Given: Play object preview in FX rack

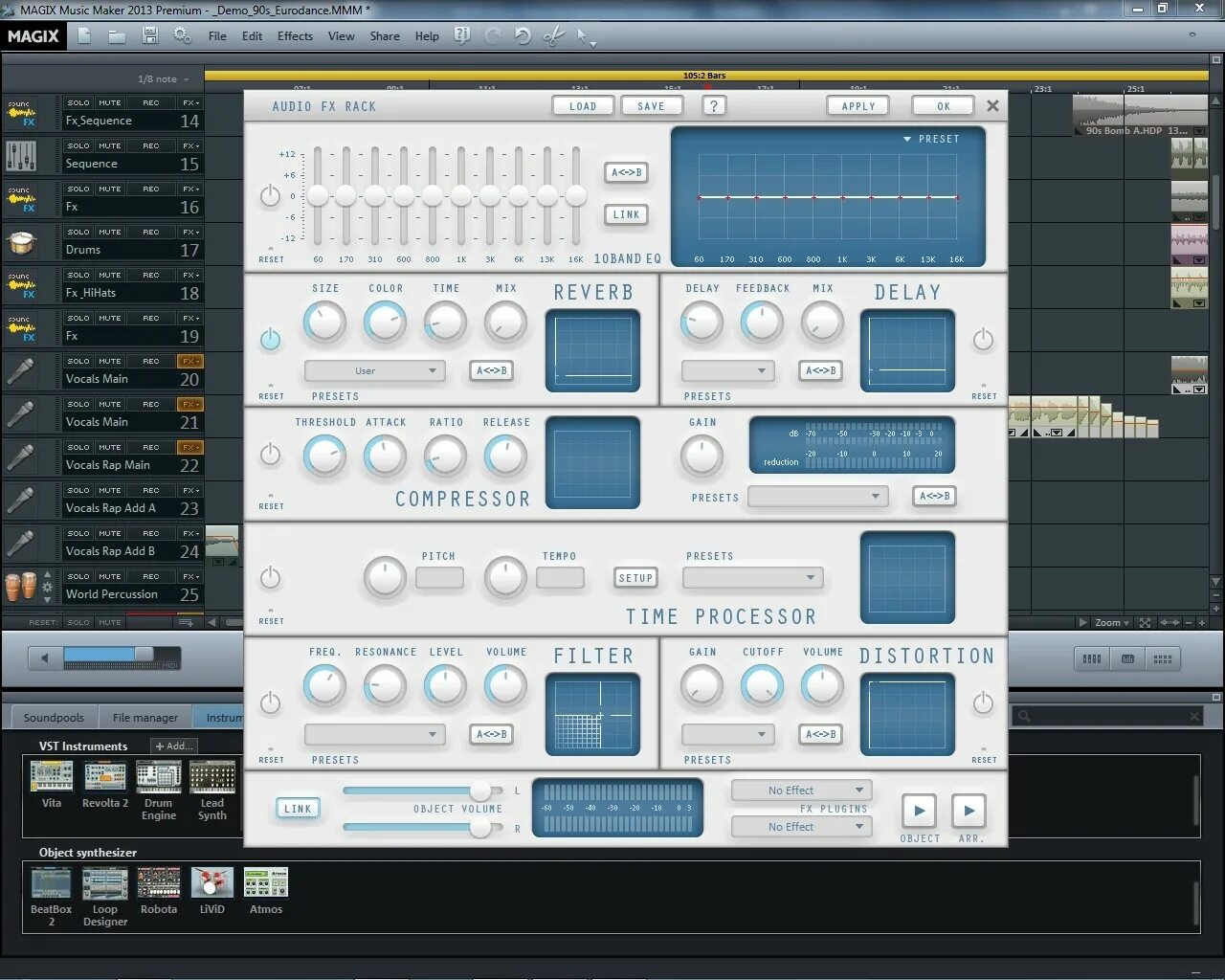Looking at the screenshot, I should click(x=920, y=811).
